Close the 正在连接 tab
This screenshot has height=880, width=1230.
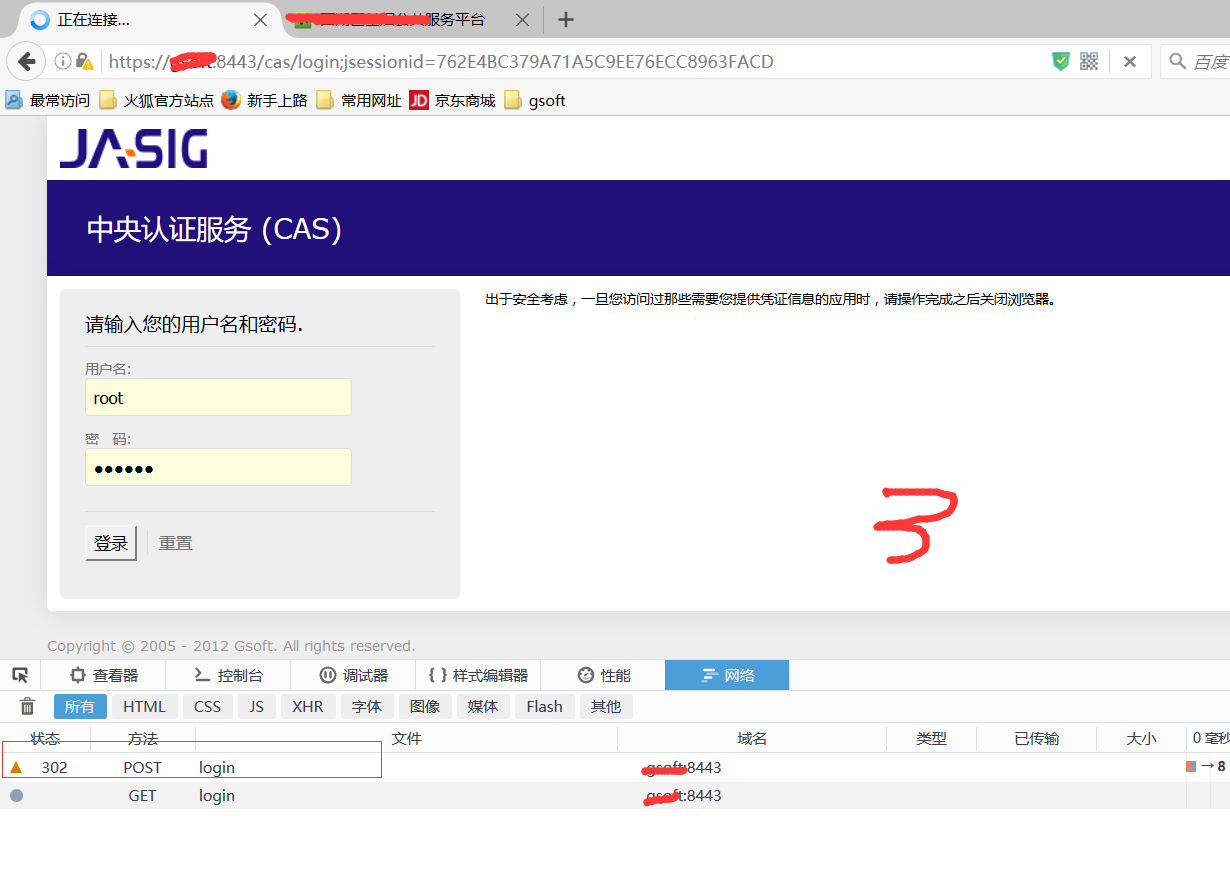[x=260, y=20]
